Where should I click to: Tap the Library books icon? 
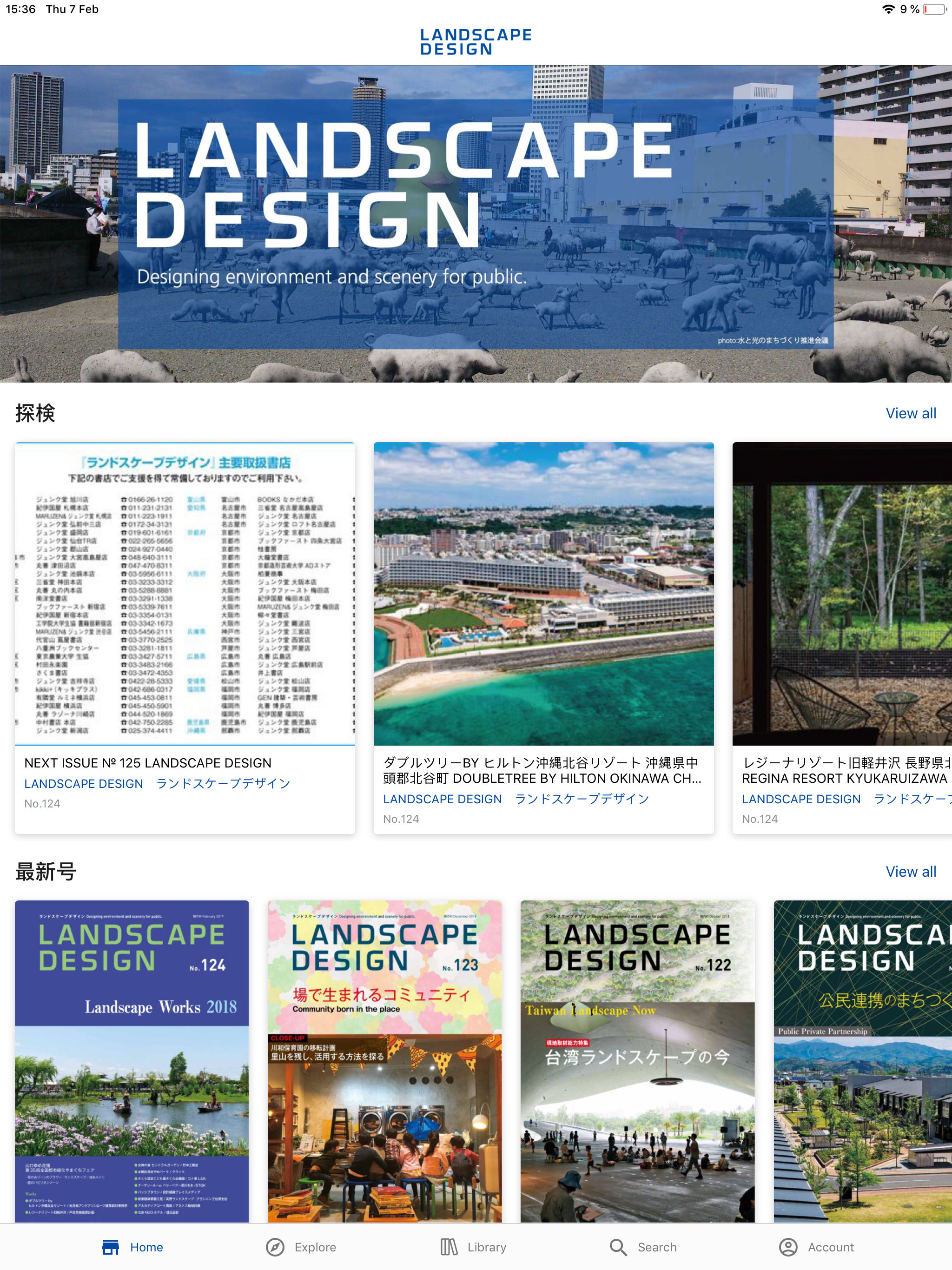(449, 1247)
